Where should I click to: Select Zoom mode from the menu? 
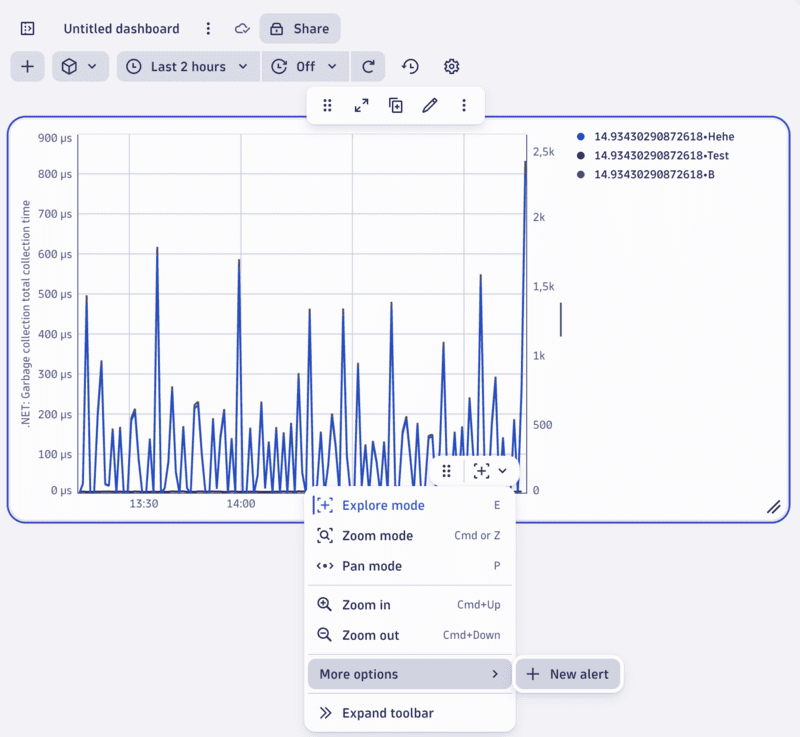coord(380,535)
